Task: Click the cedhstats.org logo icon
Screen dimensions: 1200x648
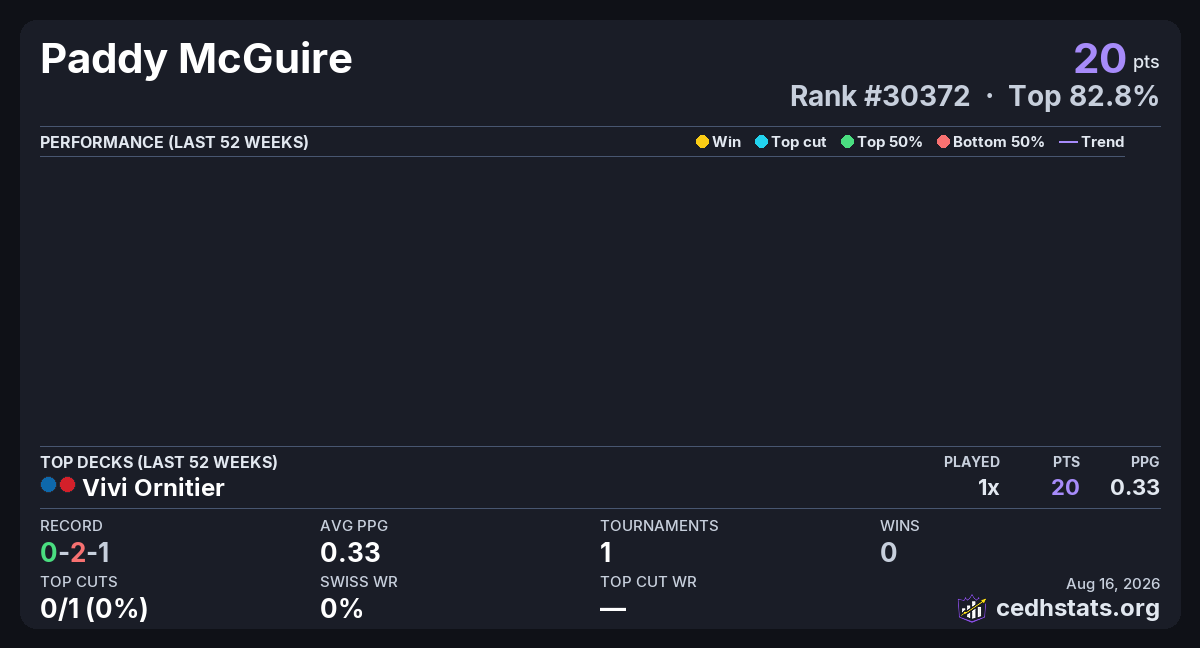Action: coord(972,608)
